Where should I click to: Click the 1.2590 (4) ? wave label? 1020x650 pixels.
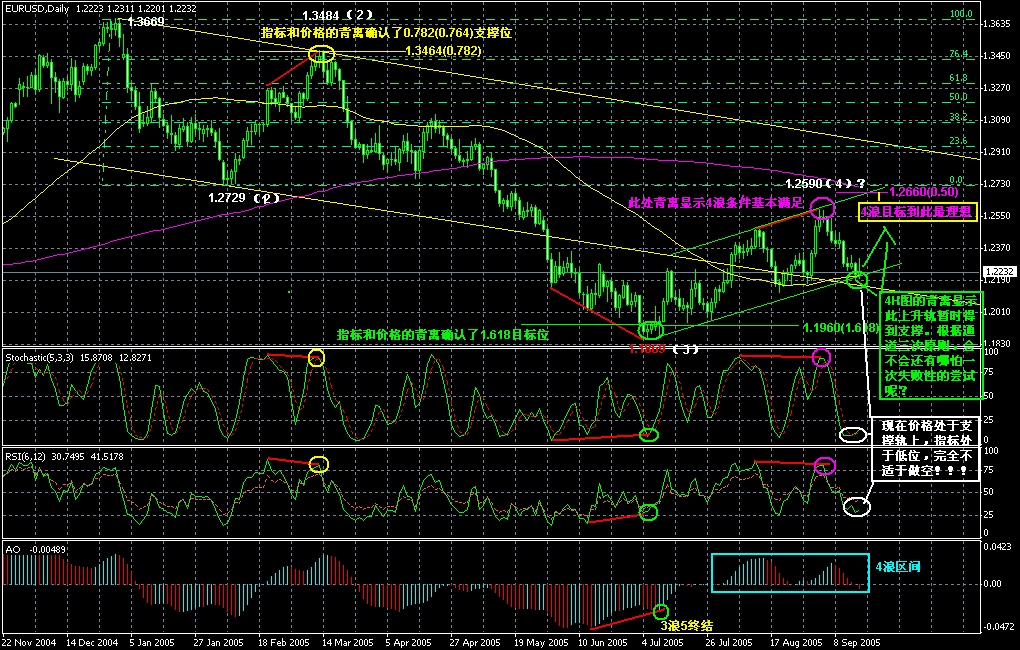(x=825, y=183)
